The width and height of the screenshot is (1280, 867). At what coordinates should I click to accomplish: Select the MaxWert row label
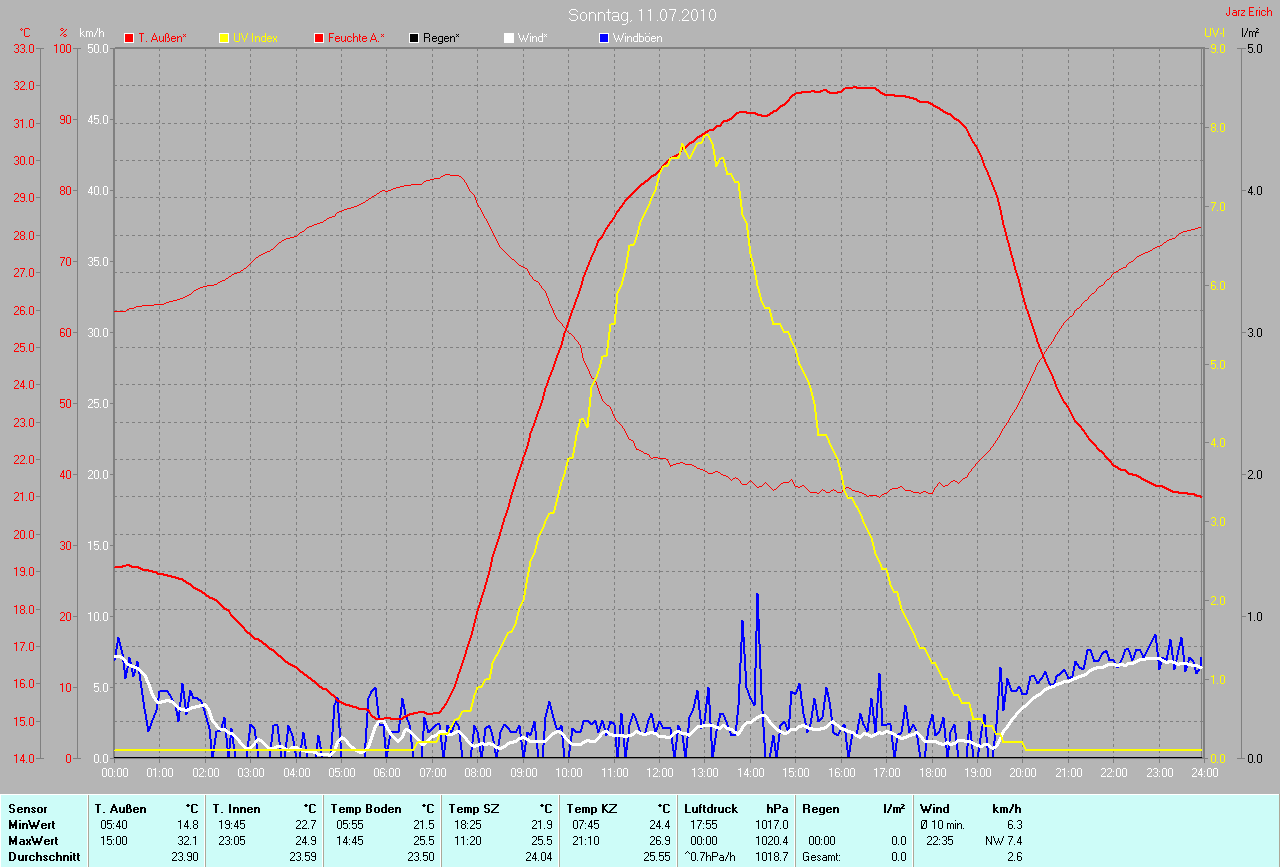(32, 840)
